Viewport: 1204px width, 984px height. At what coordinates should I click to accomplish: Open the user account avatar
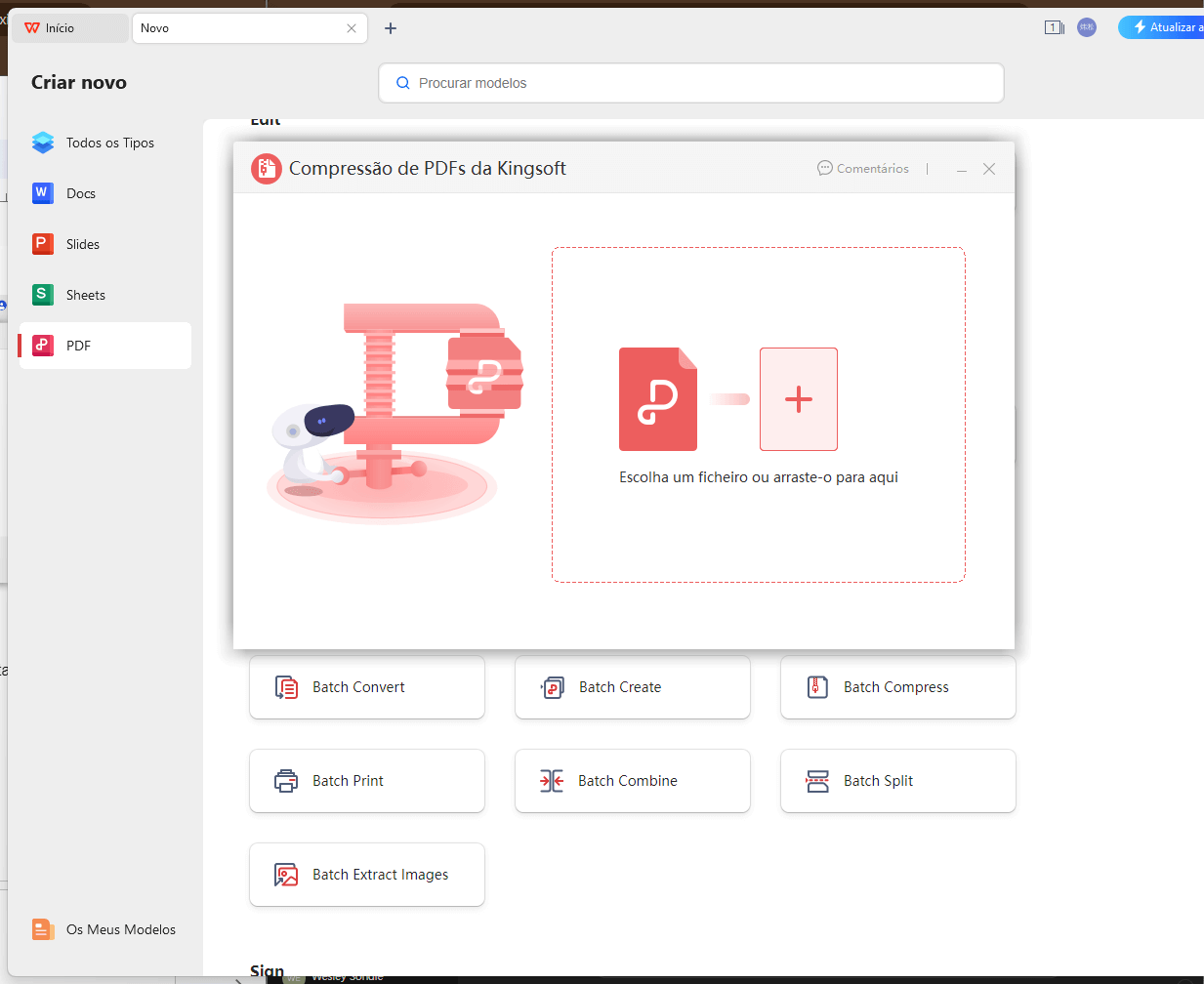[1087, 27]
